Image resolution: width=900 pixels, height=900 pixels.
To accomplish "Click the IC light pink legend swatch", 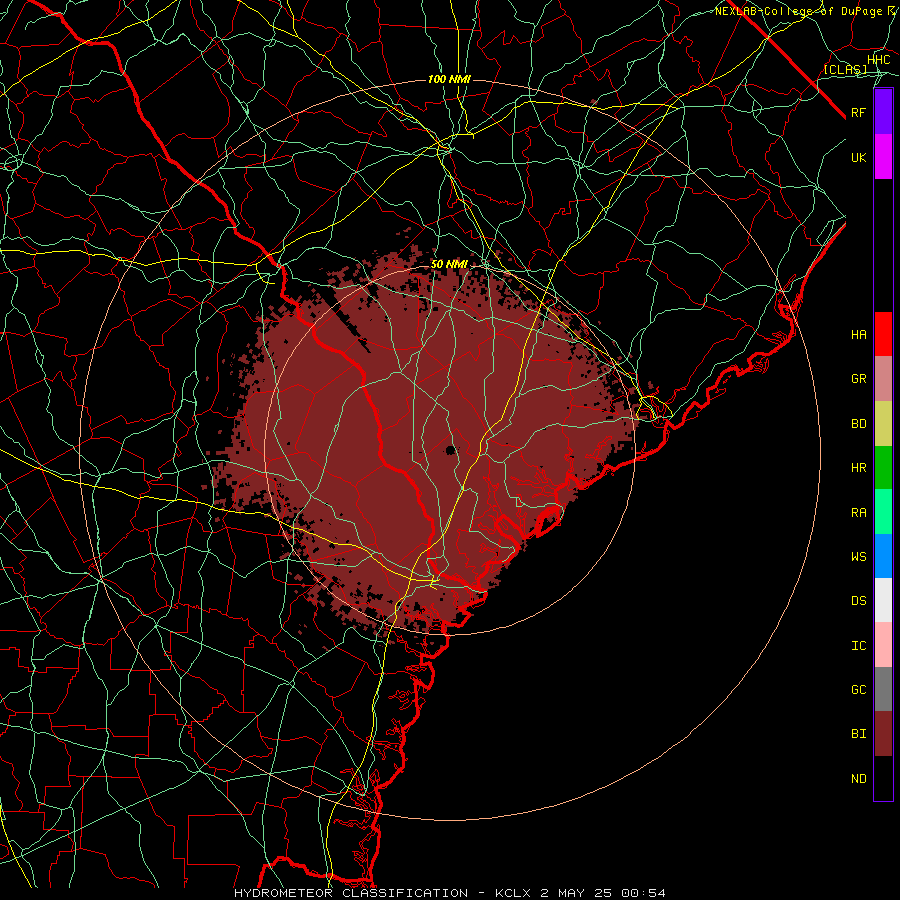I will point(883,645).
